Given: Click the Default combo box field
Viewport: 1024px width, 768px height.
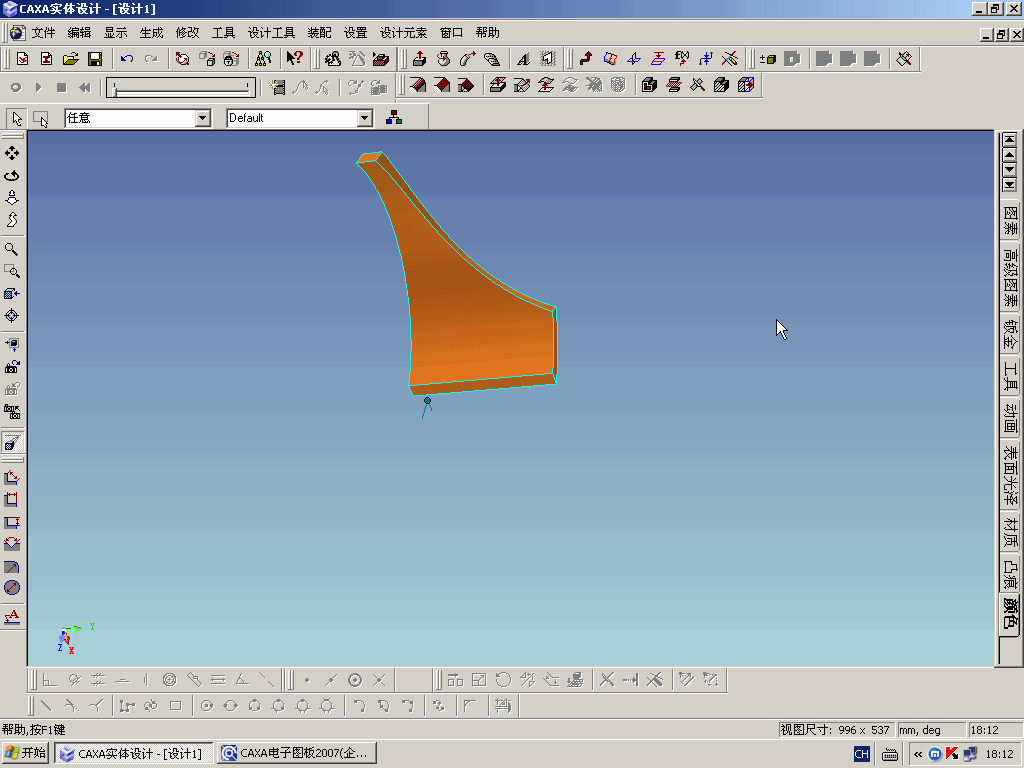Looking at the screenshot, I should click(x=300, y=118).
